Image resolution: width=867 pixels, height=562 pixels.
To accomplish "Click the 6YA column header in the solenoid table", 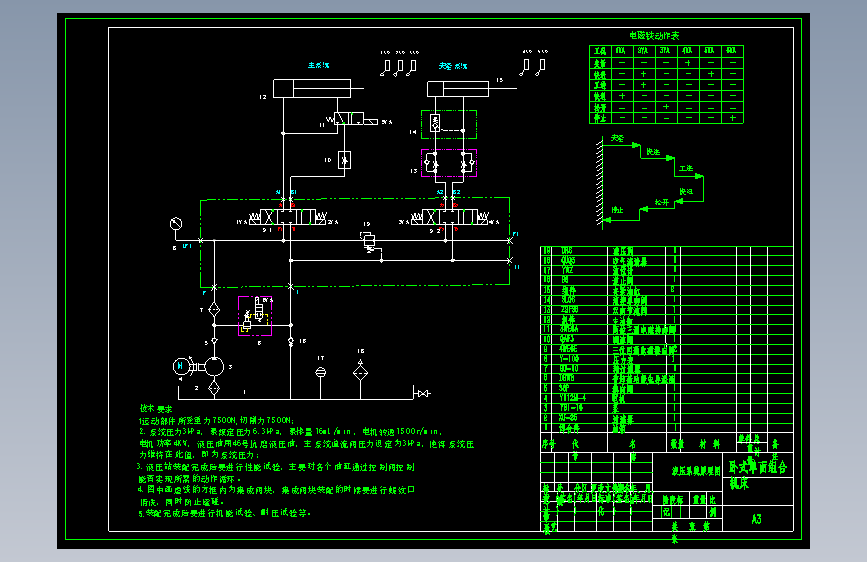I will [732, 50].
